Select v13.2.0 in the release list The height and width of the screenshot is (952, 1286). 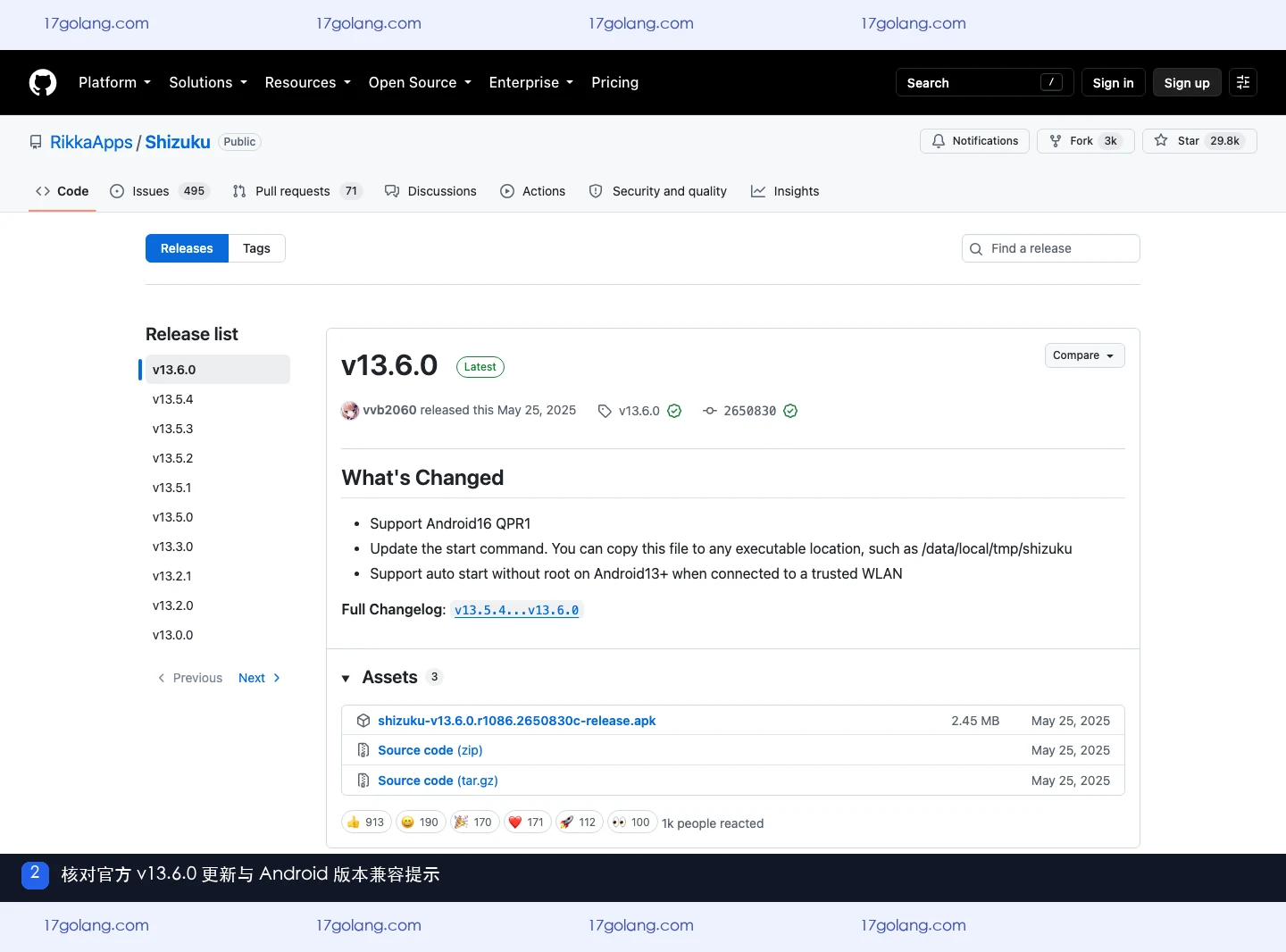pos(218,605)
